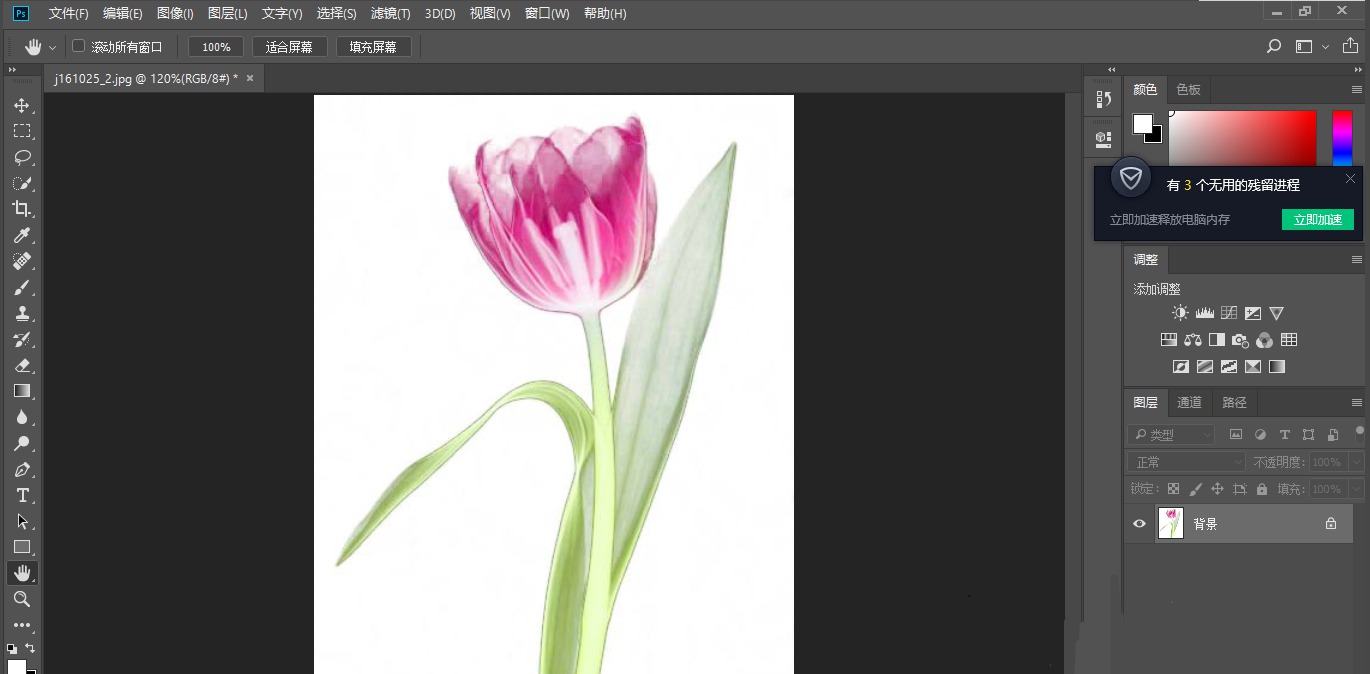Click the 适合屏幕 button
Screen dimensions: 1370x674
click(x=289, y=46)
